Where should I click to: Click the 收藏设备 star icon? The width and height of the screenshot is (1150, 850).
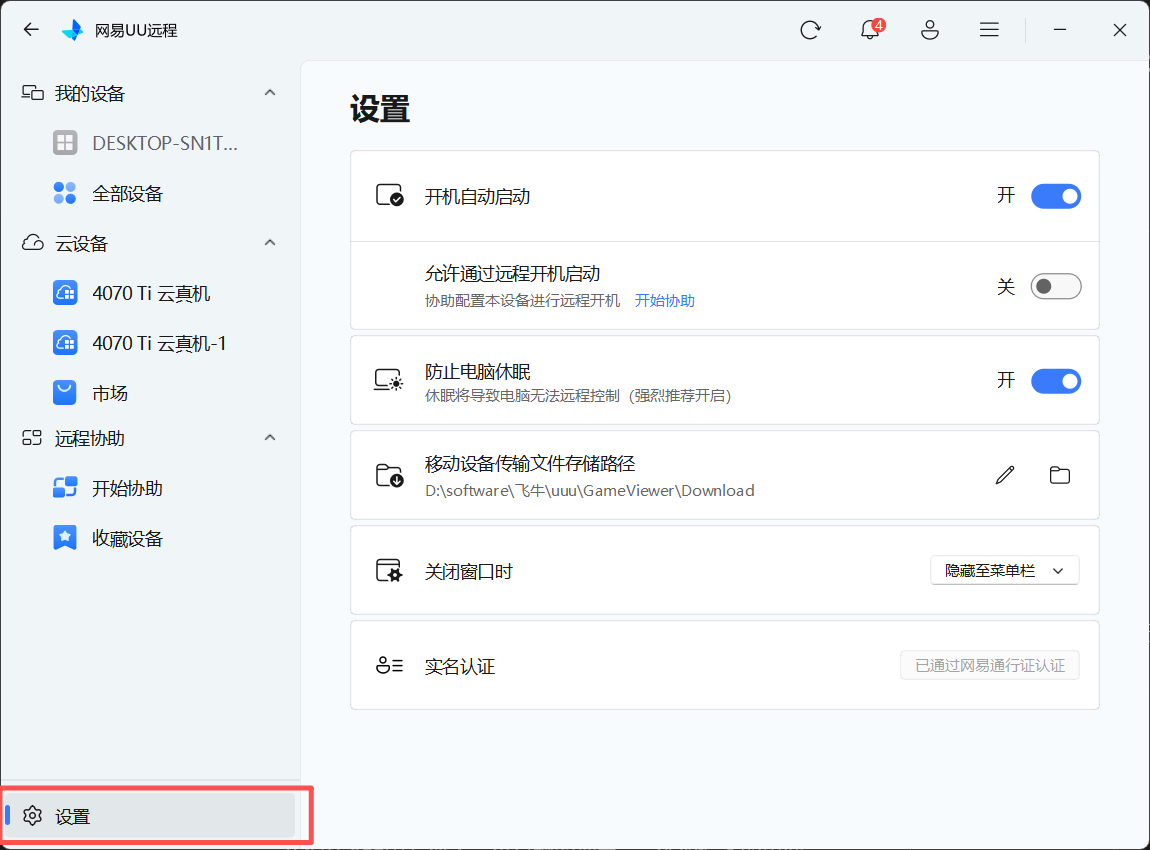point(65,538)
